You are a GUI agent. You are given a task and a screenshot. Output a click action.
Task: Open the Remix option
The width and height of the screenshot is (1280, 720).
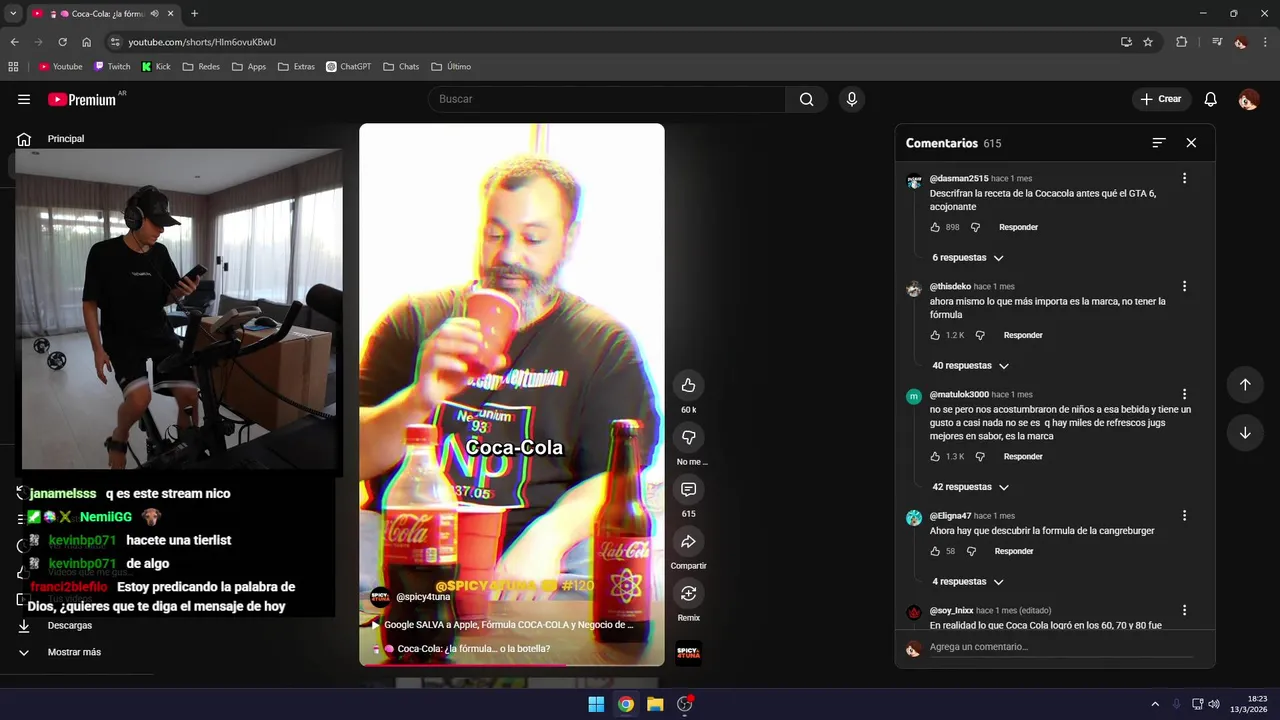tap(688, 594)
